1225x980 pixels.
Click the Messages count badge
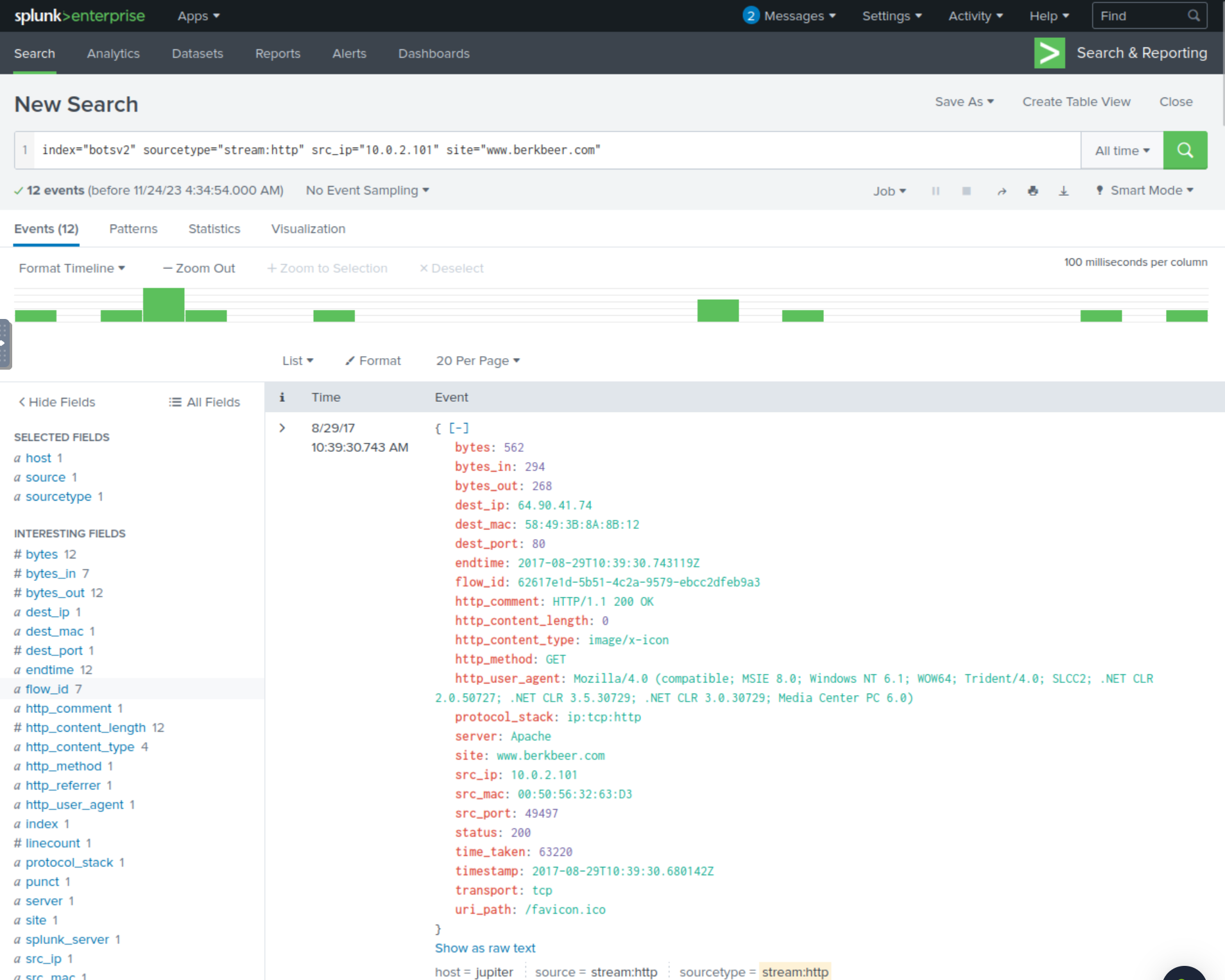750,15
